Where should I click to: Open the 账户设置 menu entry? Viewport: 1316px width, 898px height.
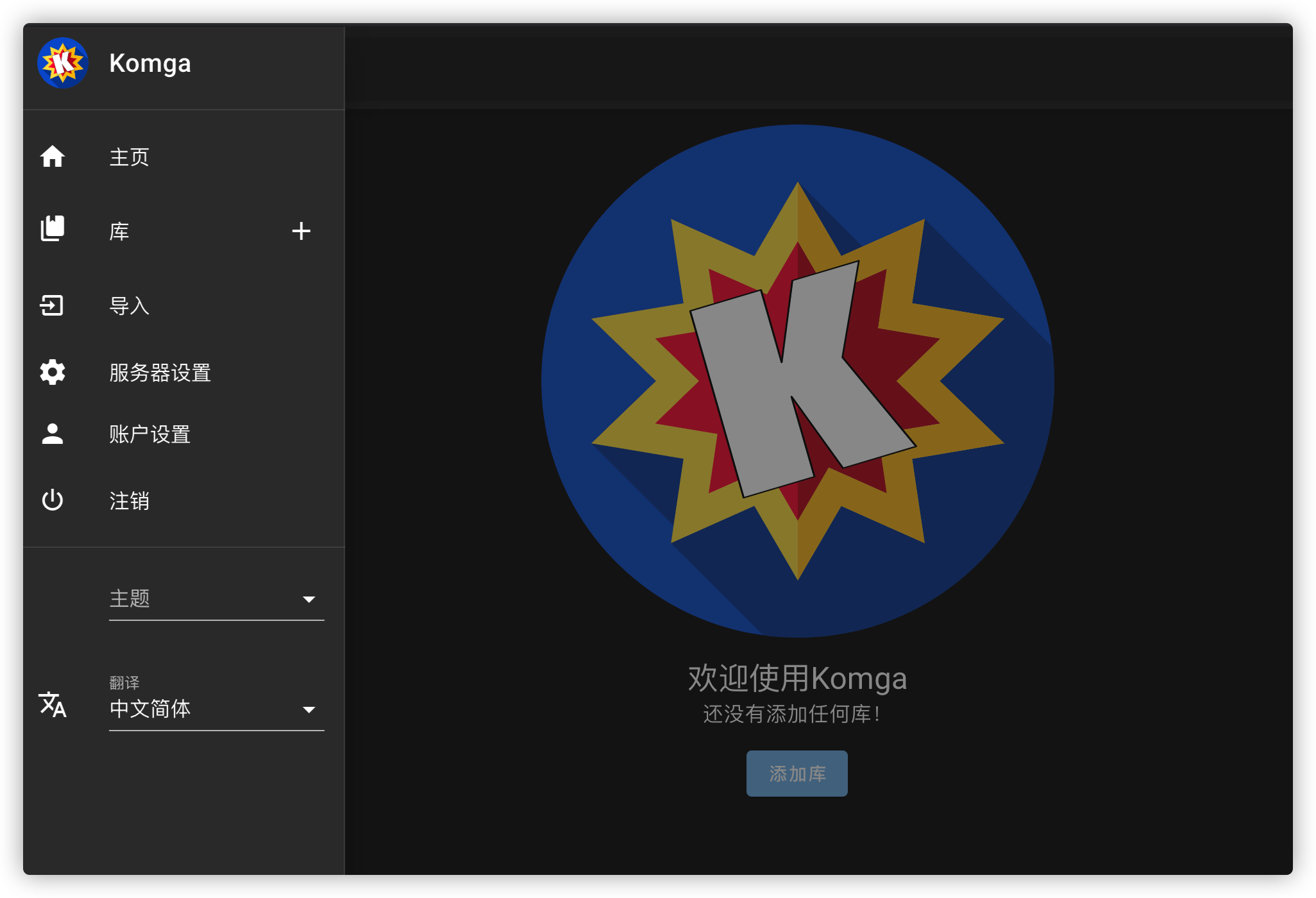click(150, 434)
